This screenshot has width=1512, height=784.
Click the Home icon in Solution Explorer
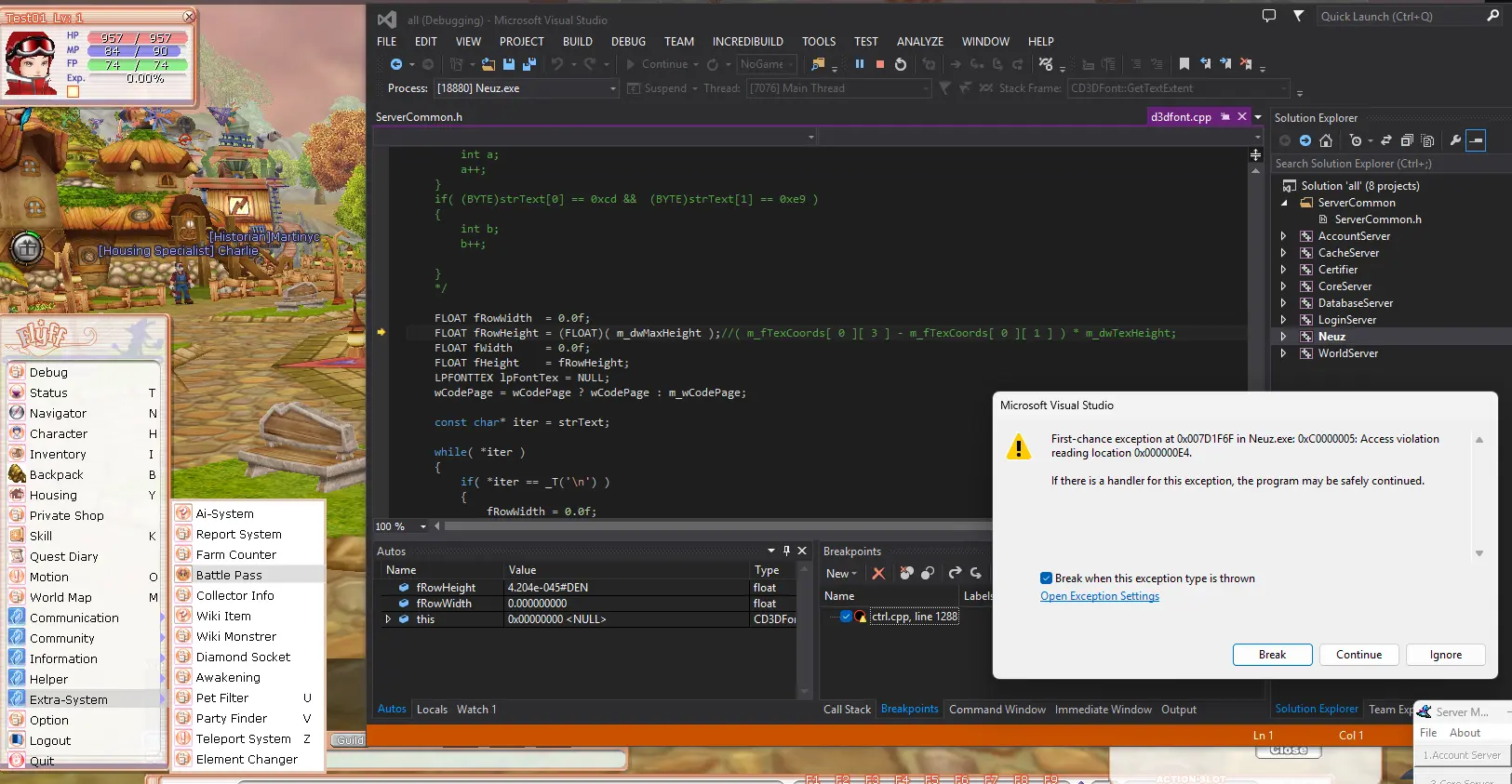pyautogui.click(x=1326, y=140)
